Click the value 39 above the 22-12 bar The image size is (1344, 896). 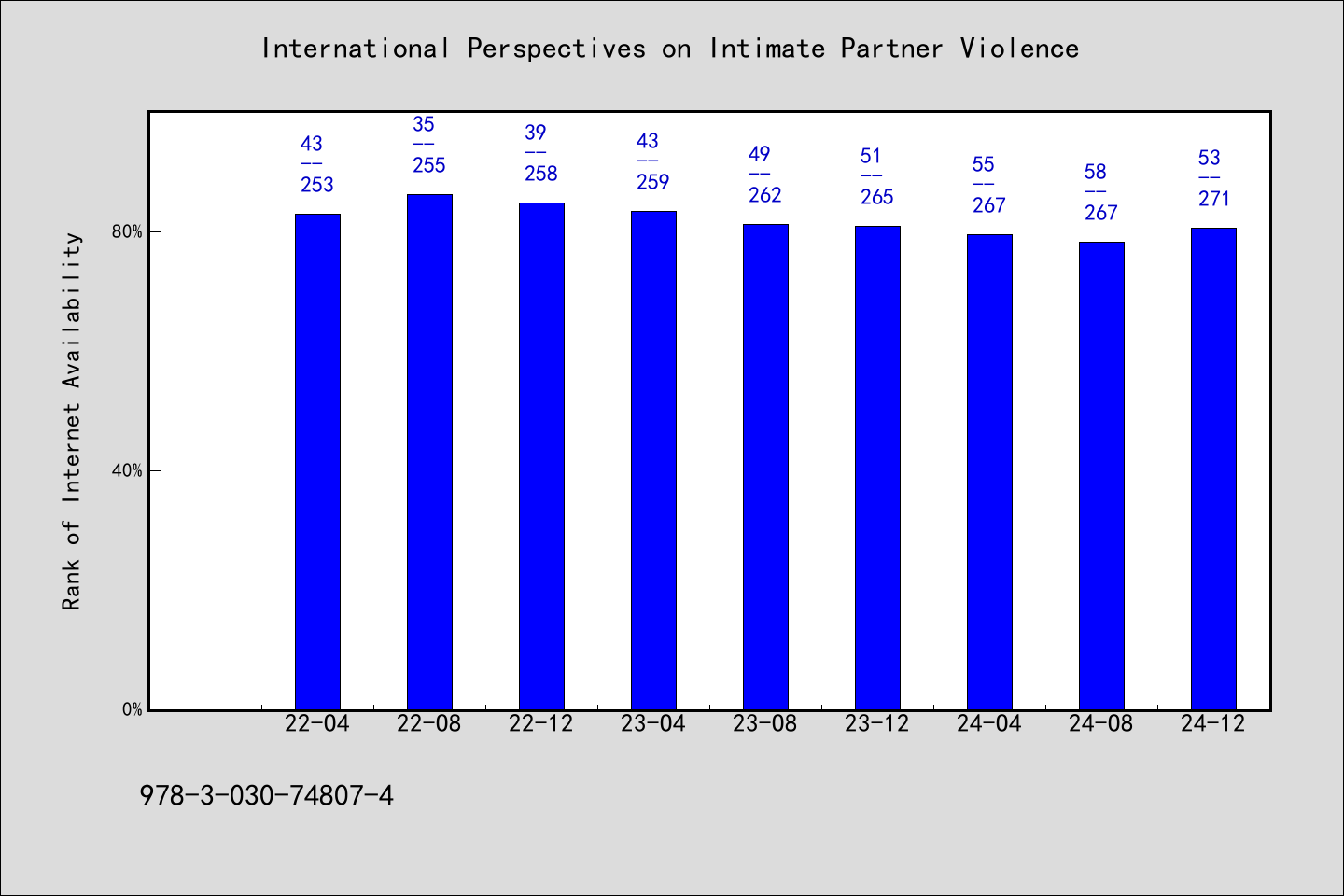536,133
